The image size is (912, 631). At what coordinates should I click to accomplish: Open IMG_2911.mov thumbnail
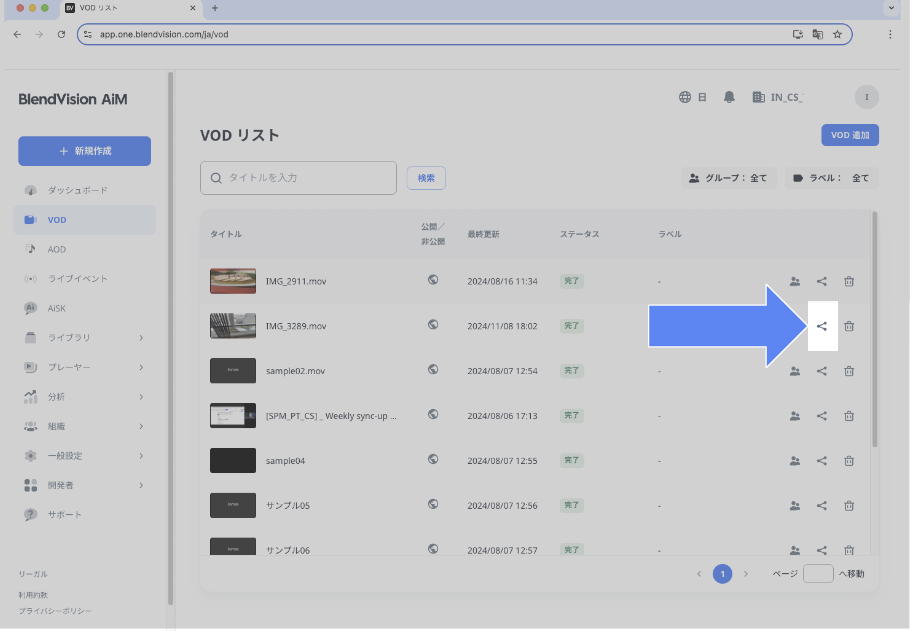point(233,281)
